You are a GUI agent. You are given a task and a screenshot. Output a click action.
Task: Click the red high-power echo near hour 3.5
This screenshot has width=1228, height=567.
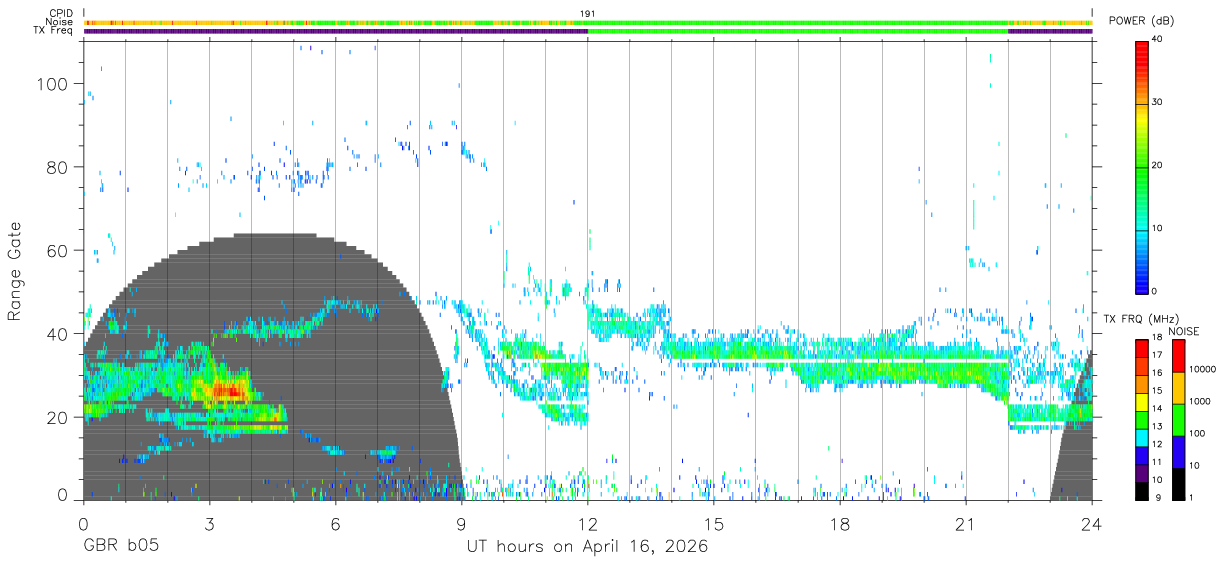coord(229,393)
